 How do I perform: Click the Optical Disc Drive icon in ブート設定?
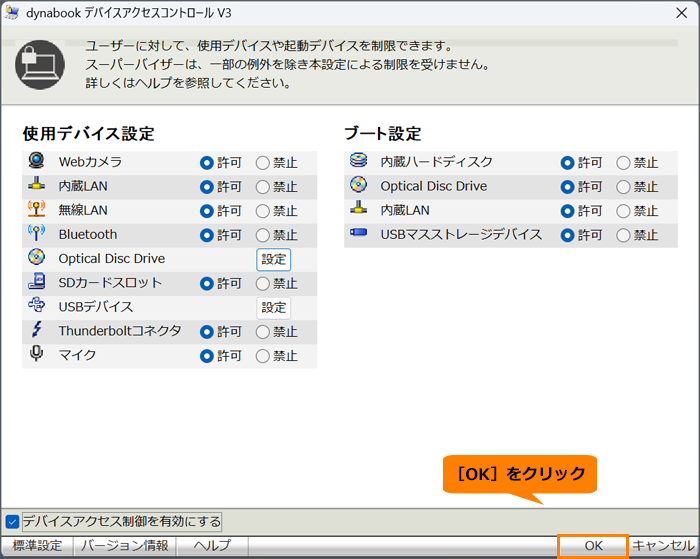[358, 184]
